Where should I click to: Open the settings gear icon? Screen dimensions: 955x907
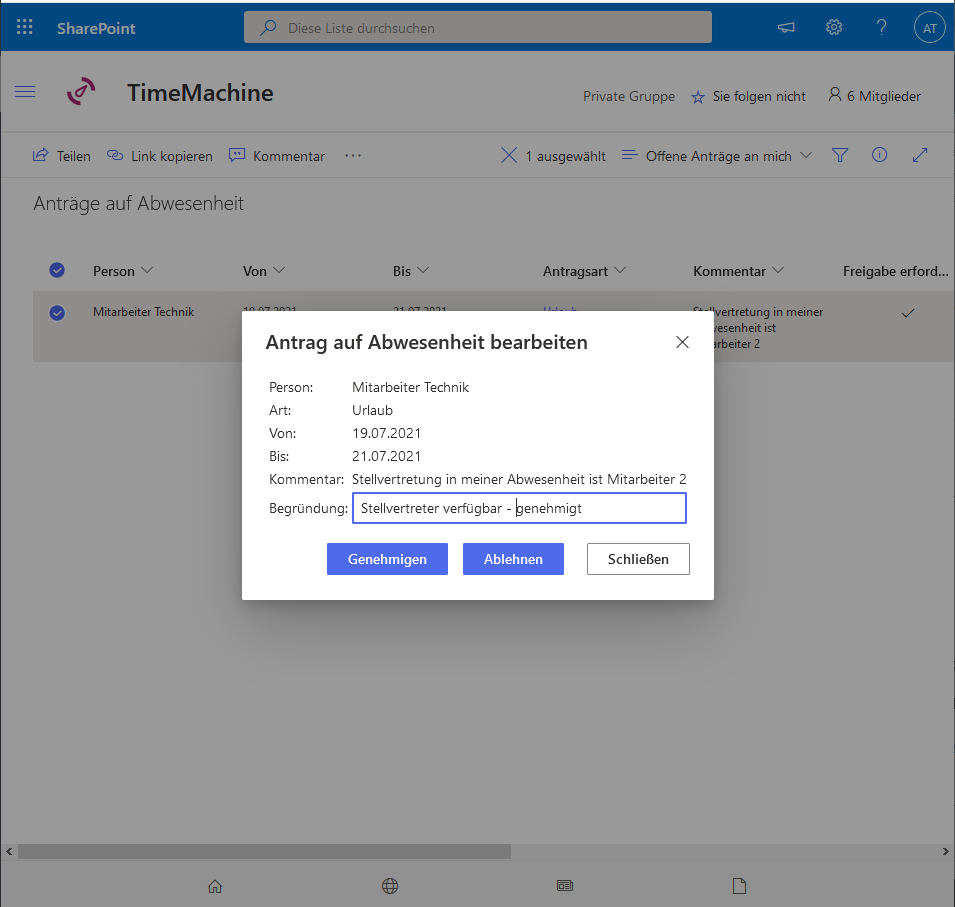834,28
